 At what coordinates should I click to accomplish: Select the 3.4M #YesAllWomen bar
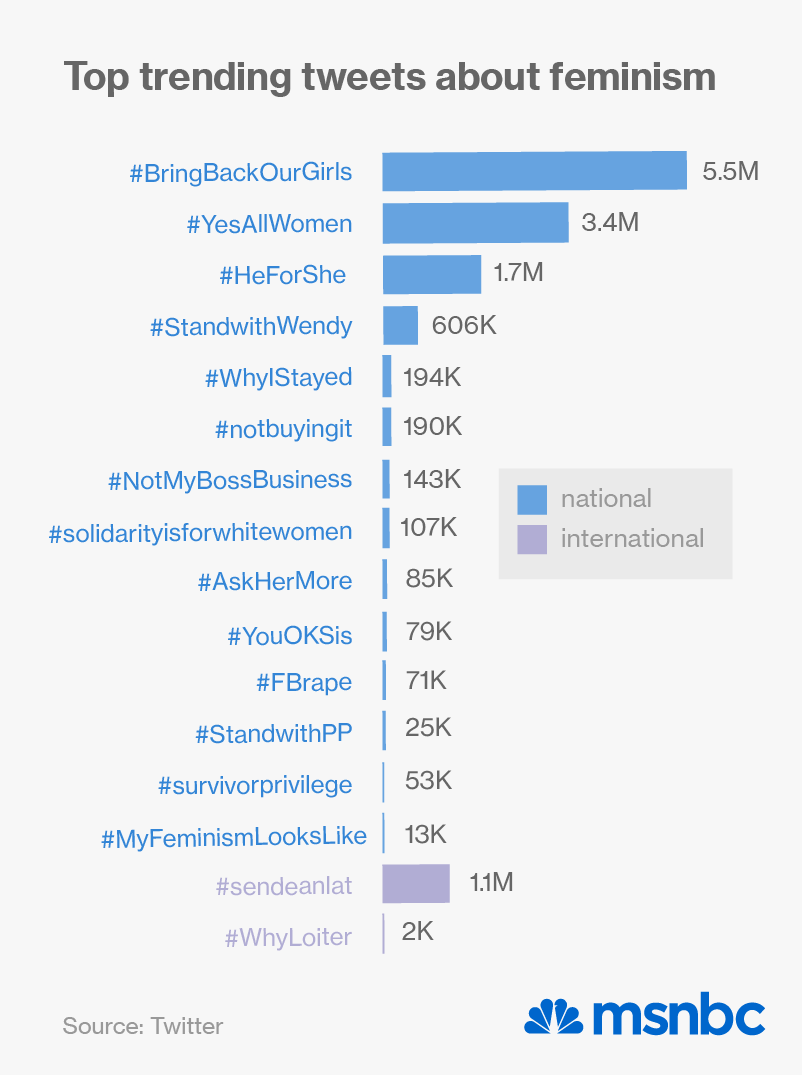(475, 222)
